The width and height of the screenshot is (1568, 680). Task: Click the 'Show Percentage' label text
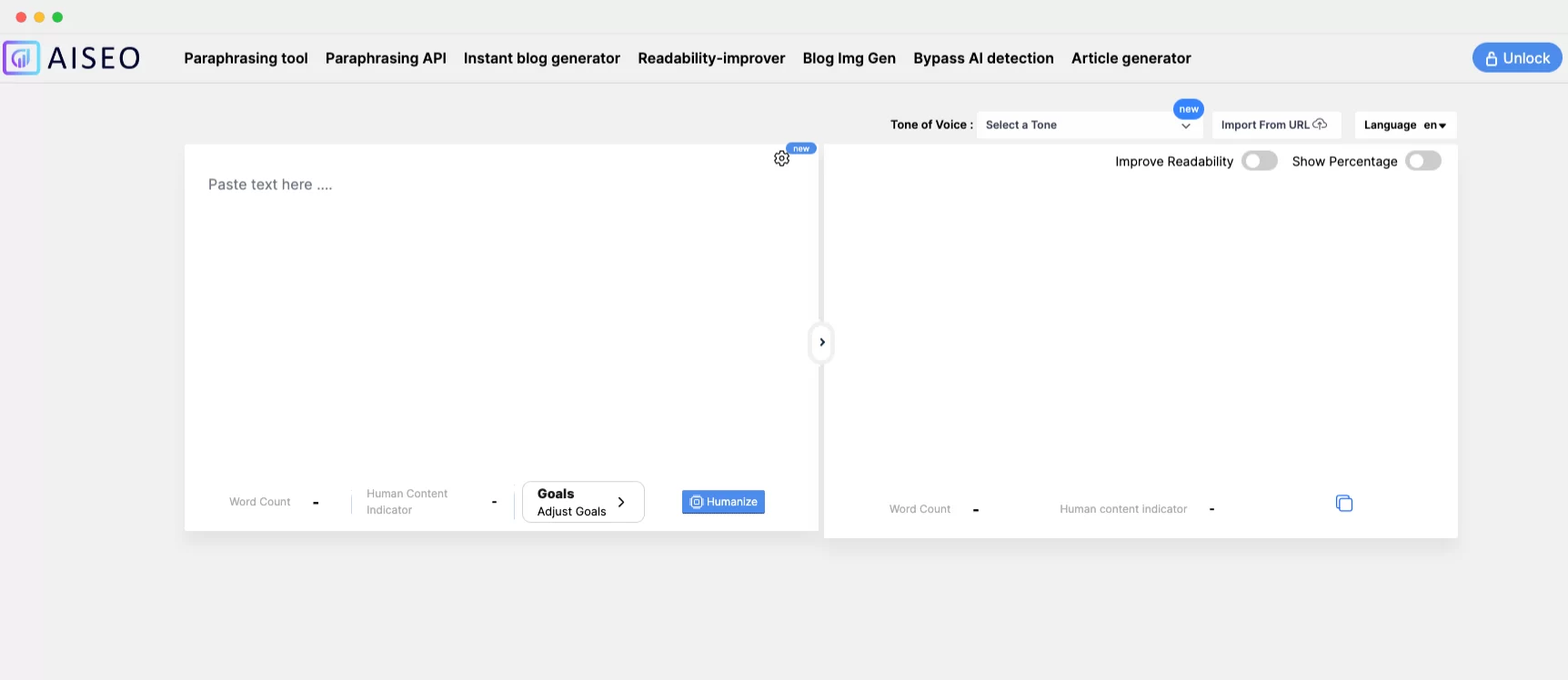(1344, 162)
